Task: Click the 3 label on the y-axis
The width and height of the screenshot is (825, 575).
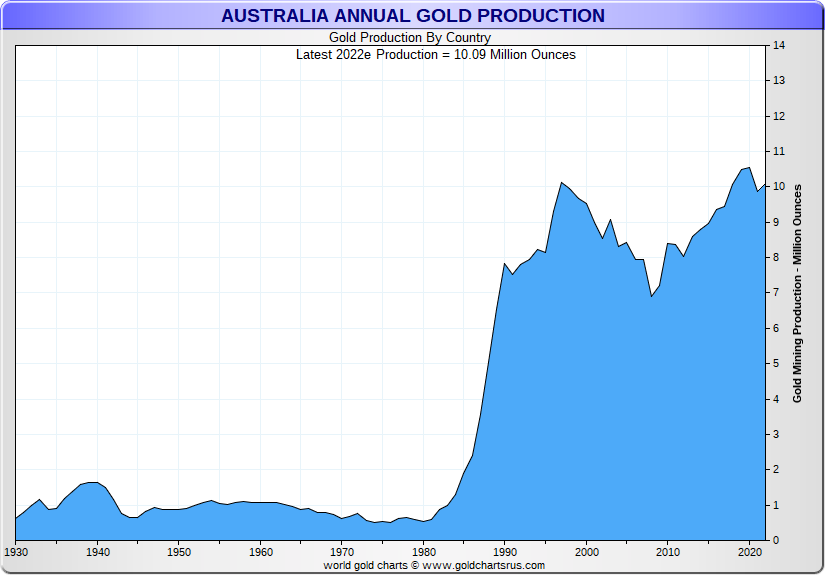Action: point(777,435)
